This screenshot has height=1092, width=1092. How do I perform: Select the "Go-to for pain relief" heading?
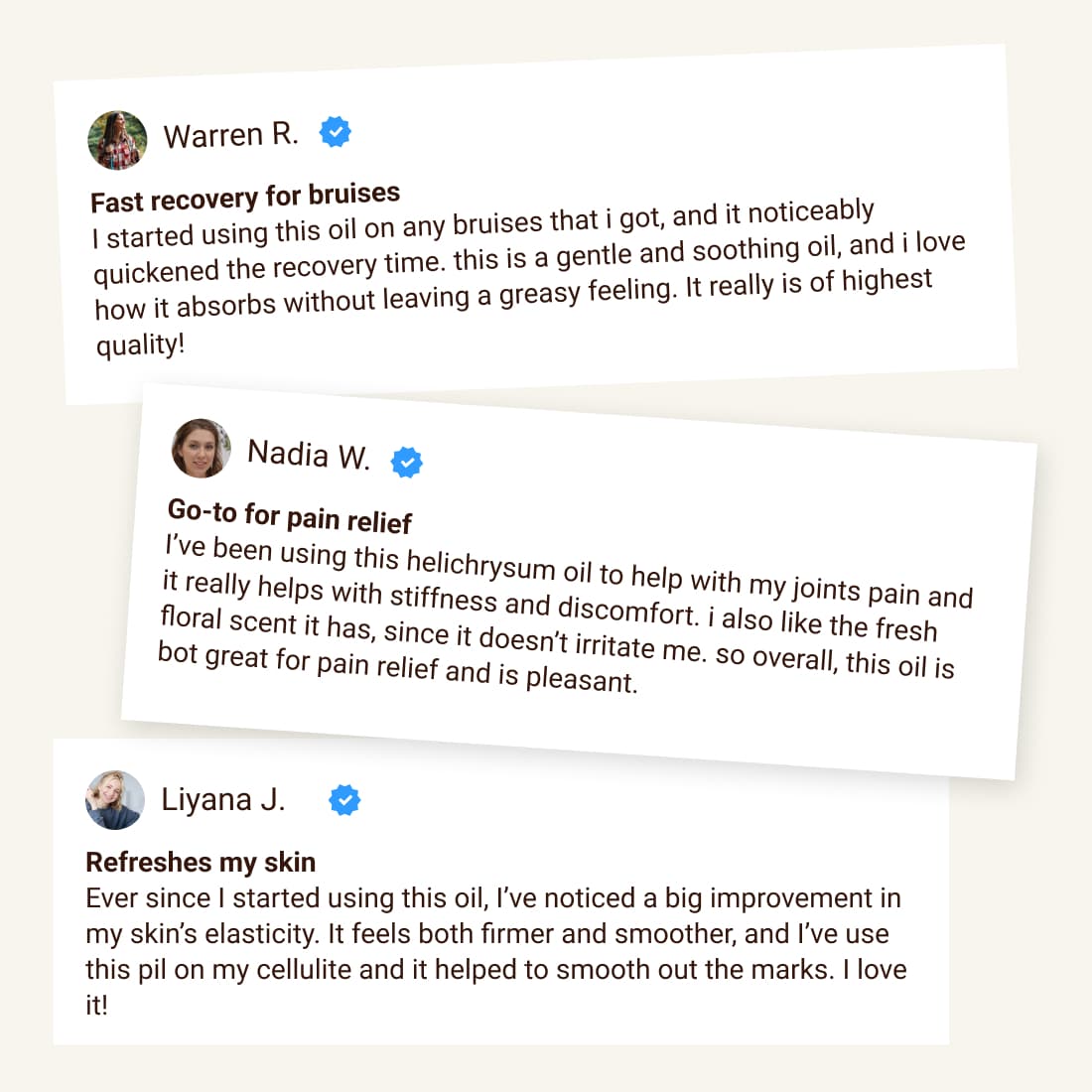[289, 515]
